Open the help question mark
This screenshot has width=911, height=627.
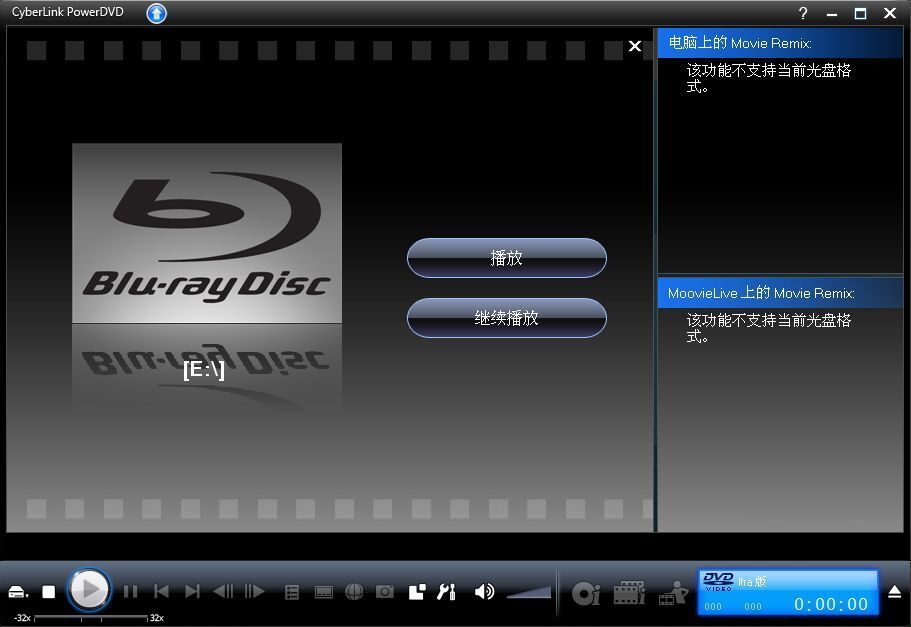pyautogui.click(x=802, y=13)
